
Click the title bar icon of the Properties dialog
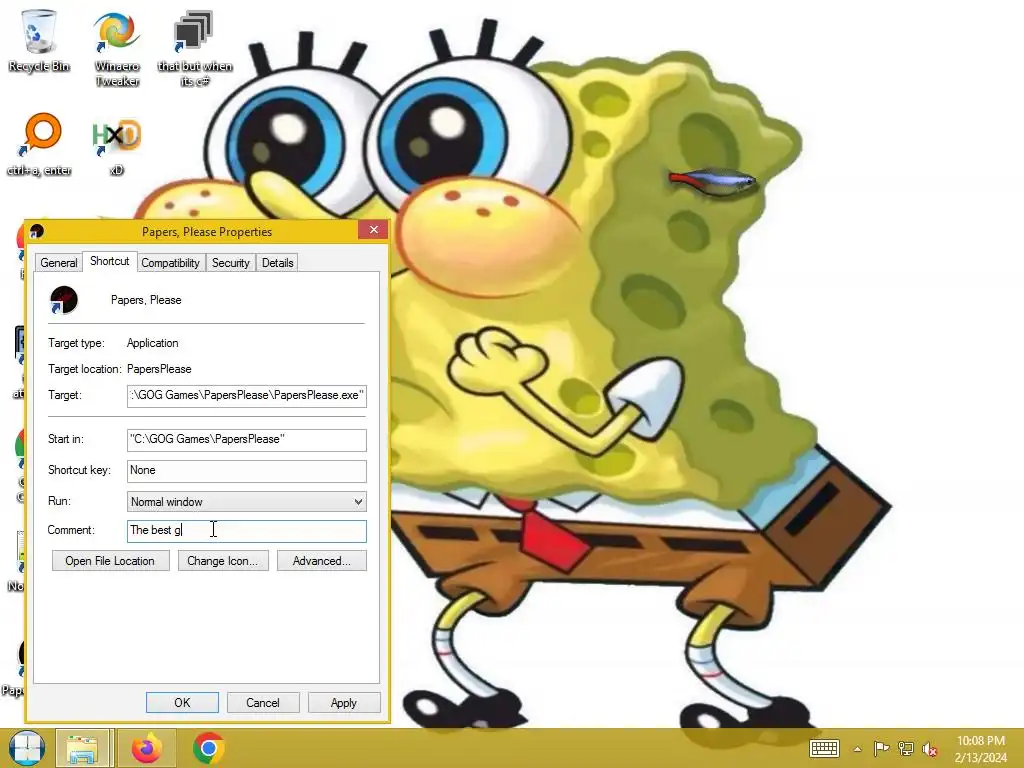coord(37,231)
